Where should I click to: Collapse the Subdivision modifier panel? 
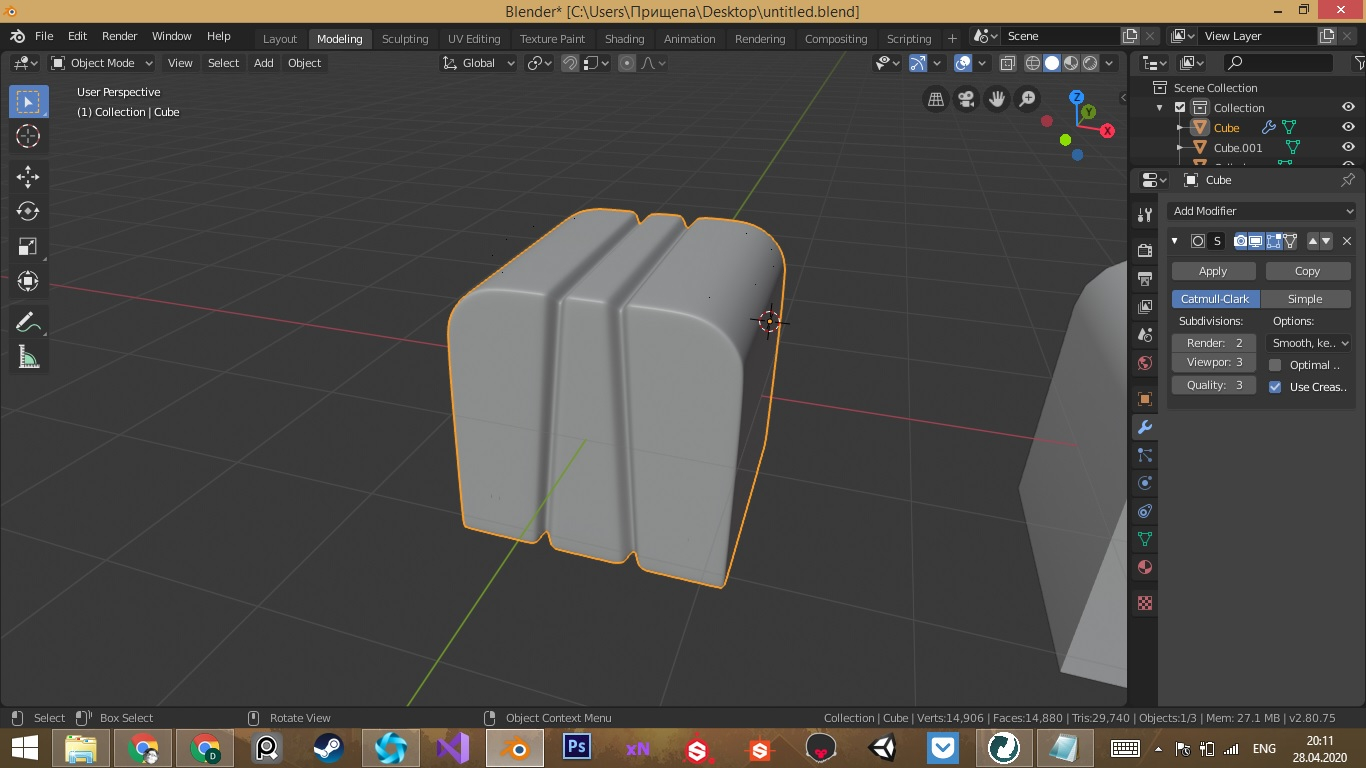(1175, 241)
